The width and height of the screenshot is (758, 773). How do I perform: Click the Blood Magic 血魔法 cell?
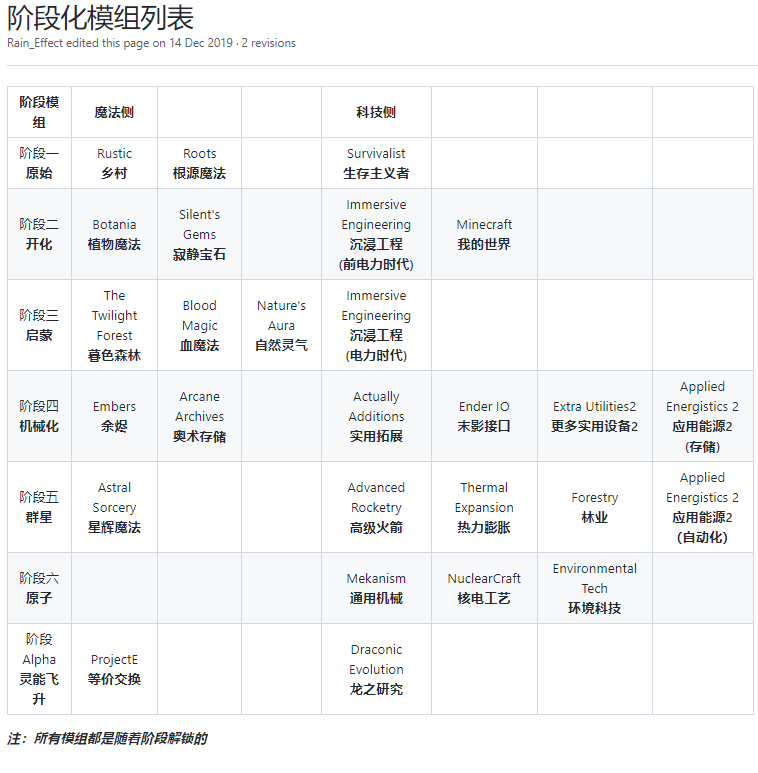tap(200, 325)
